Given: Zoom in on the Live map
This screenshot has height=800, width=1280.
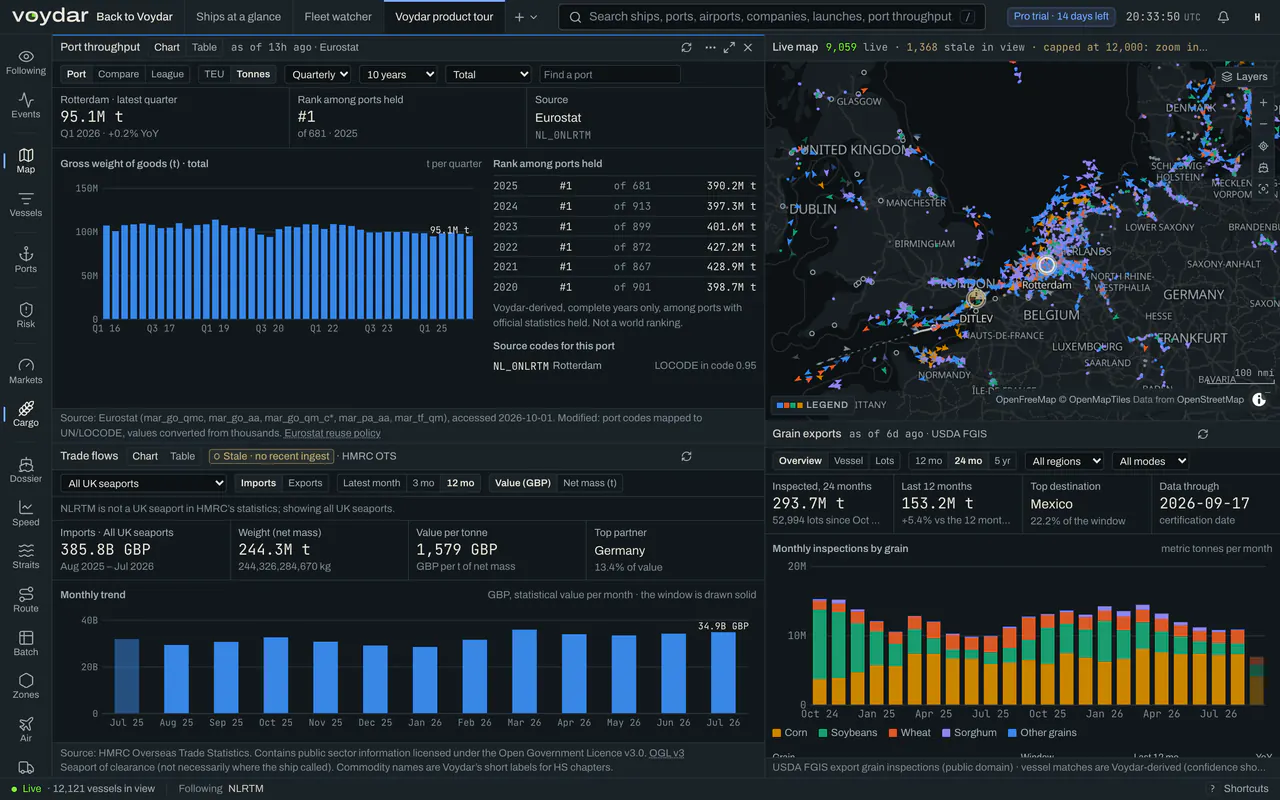Looking at the screenshot, I should coord(1264,103).
